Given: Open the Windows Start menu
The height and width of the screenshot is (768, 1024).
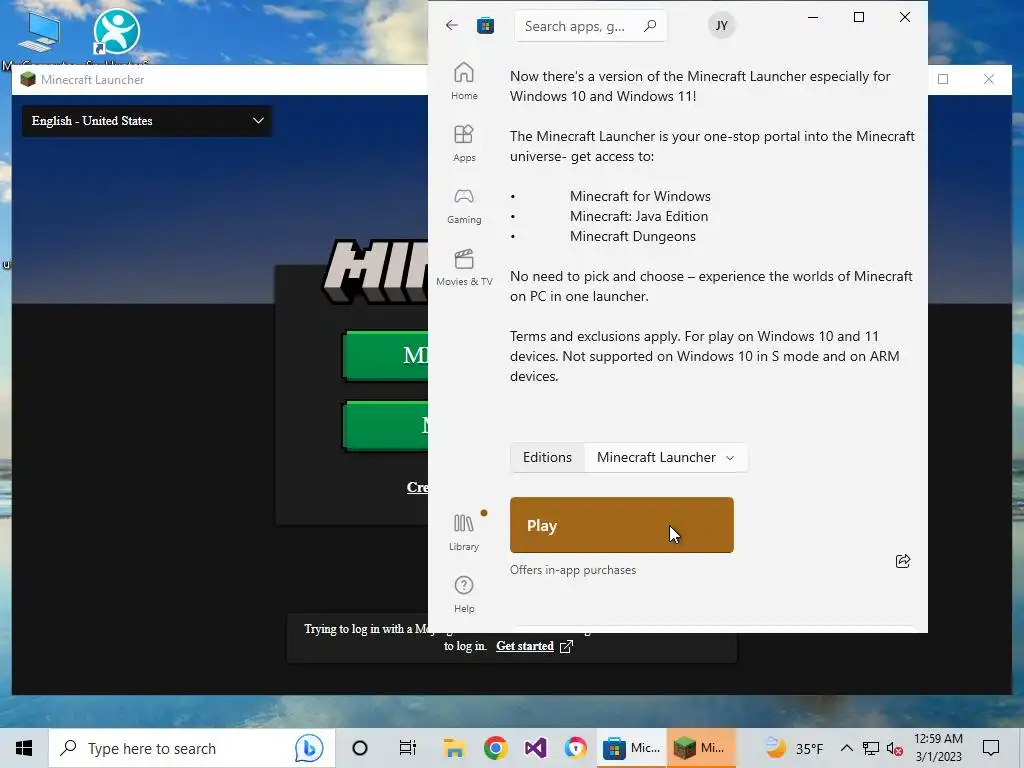Looking at the screenshot, I should pos(24,748).
